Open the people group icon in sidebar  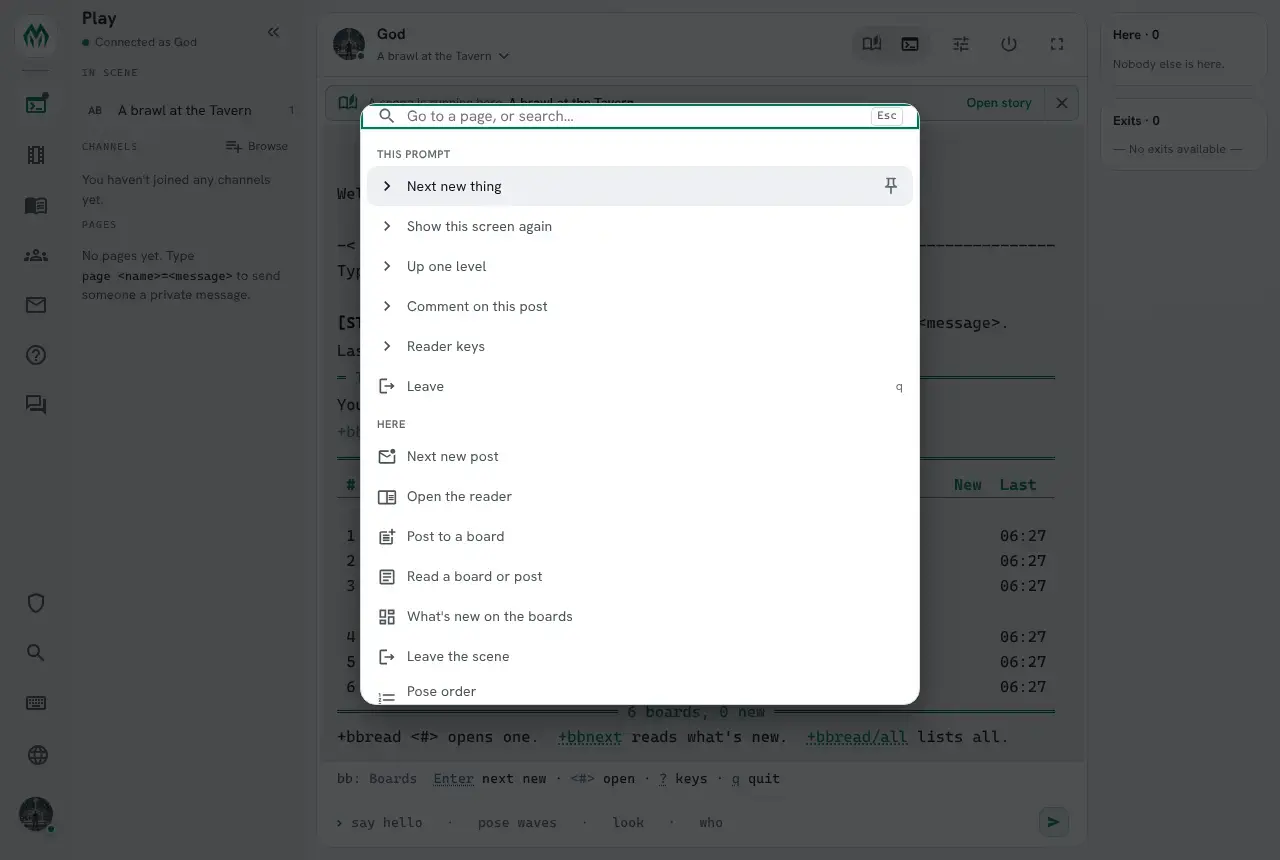click(x=36, y=255)
